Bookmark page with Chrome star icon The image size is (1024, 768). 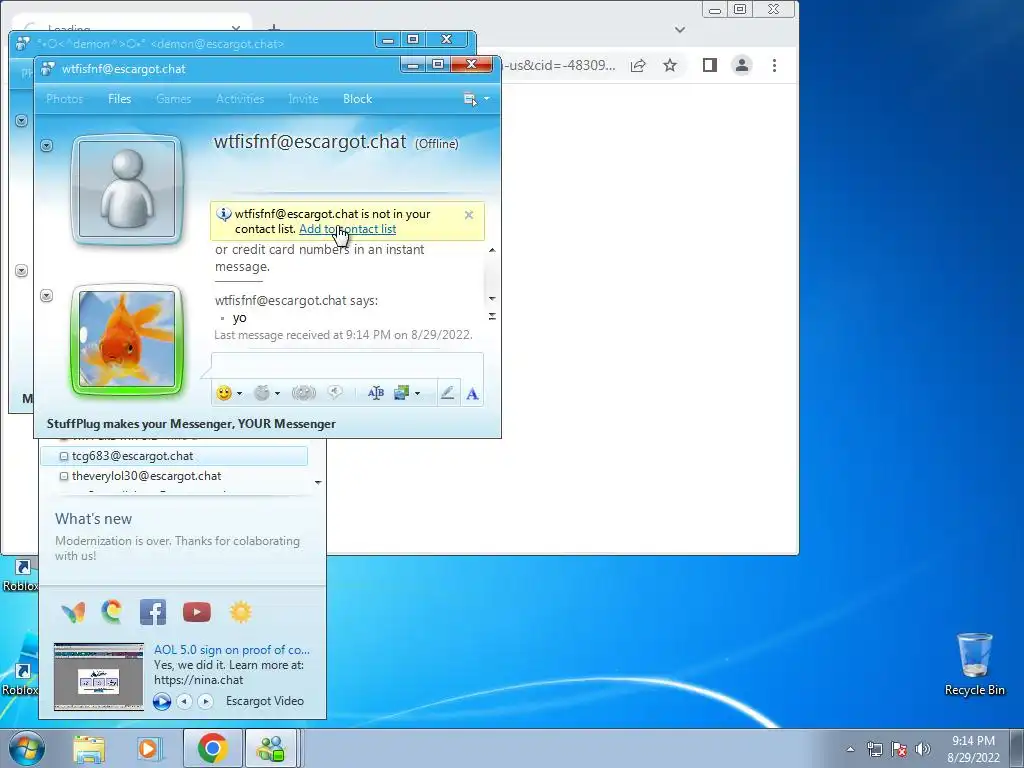click(670, 65)
